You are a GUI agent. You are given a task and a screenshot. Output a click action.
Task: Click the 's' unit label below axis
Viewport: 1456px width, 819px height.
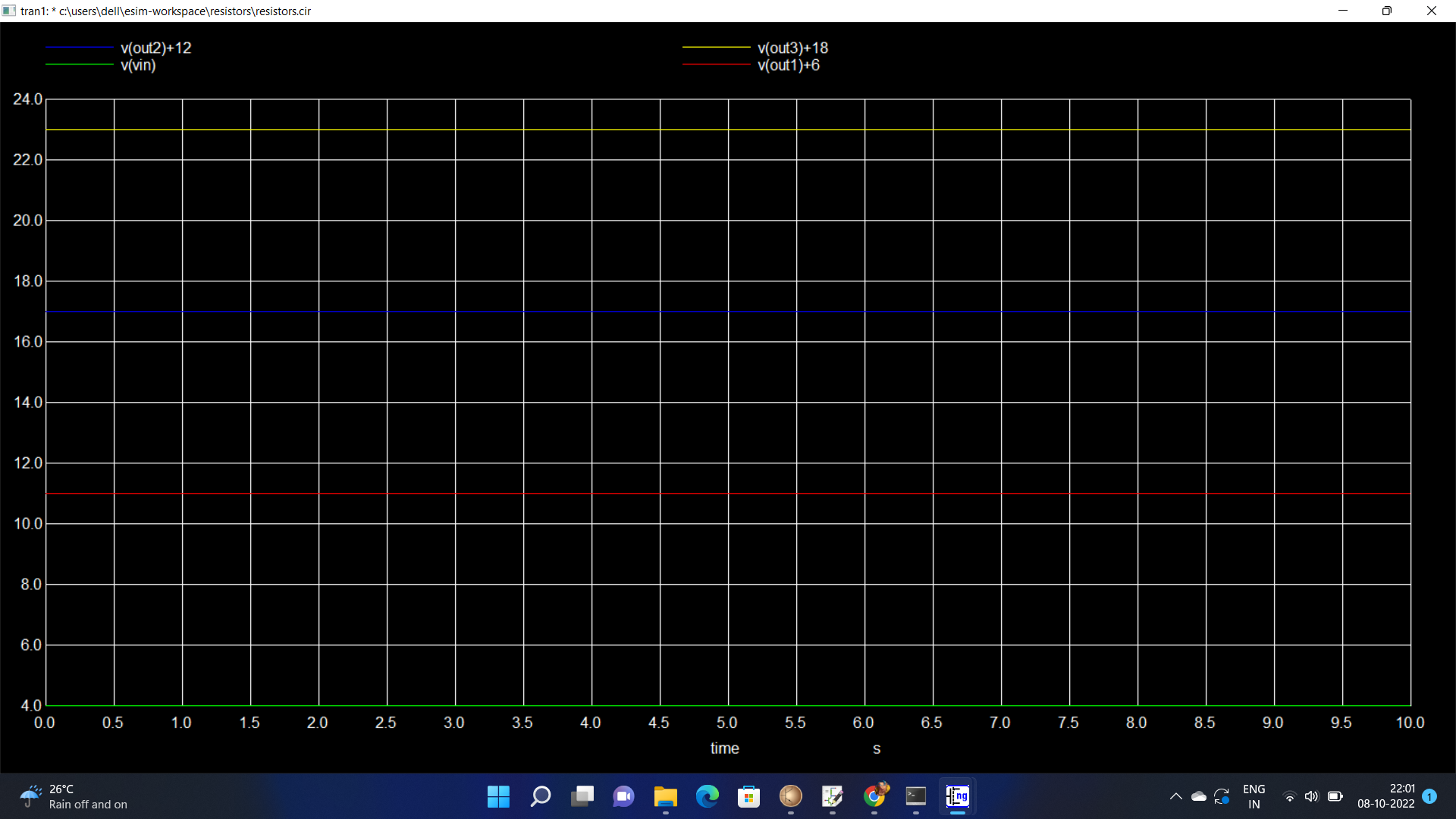[877, 749]
